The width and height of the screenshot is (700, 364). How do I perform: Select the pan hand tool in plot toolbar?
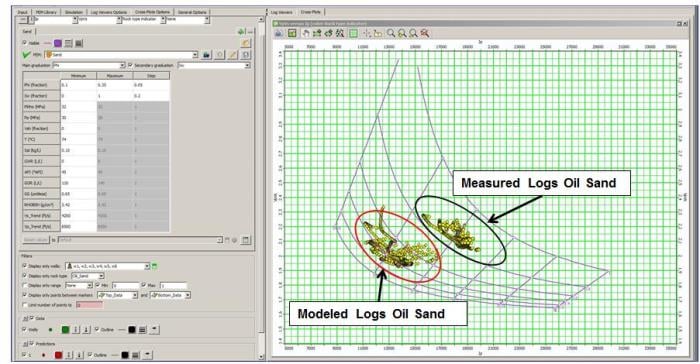[306, 33]
